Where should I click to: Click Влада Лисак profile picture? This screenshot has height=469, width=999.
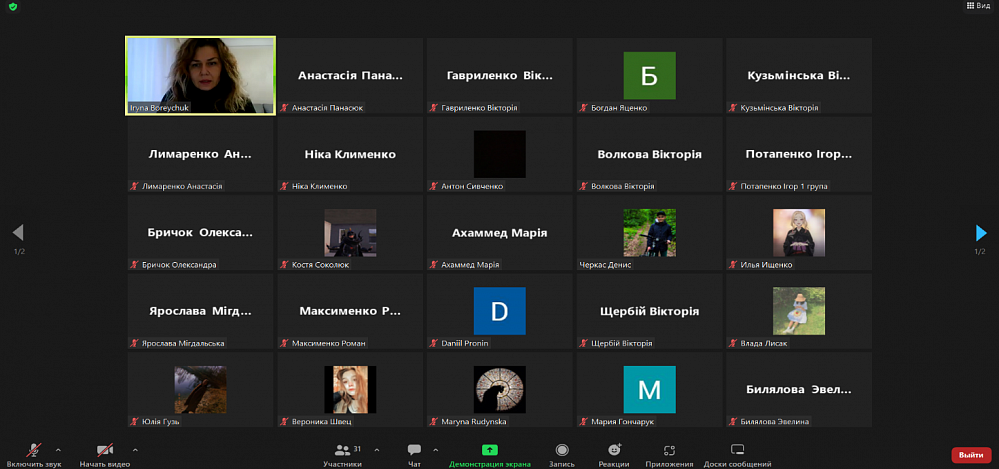799,311
